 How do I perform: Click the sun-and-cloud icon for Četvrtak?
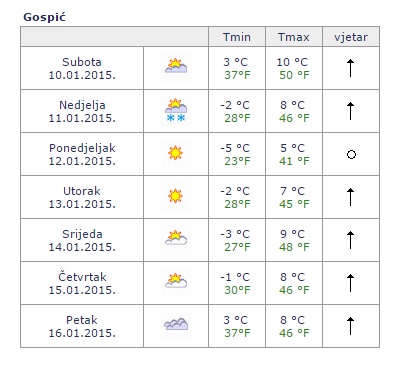[176, 281]
